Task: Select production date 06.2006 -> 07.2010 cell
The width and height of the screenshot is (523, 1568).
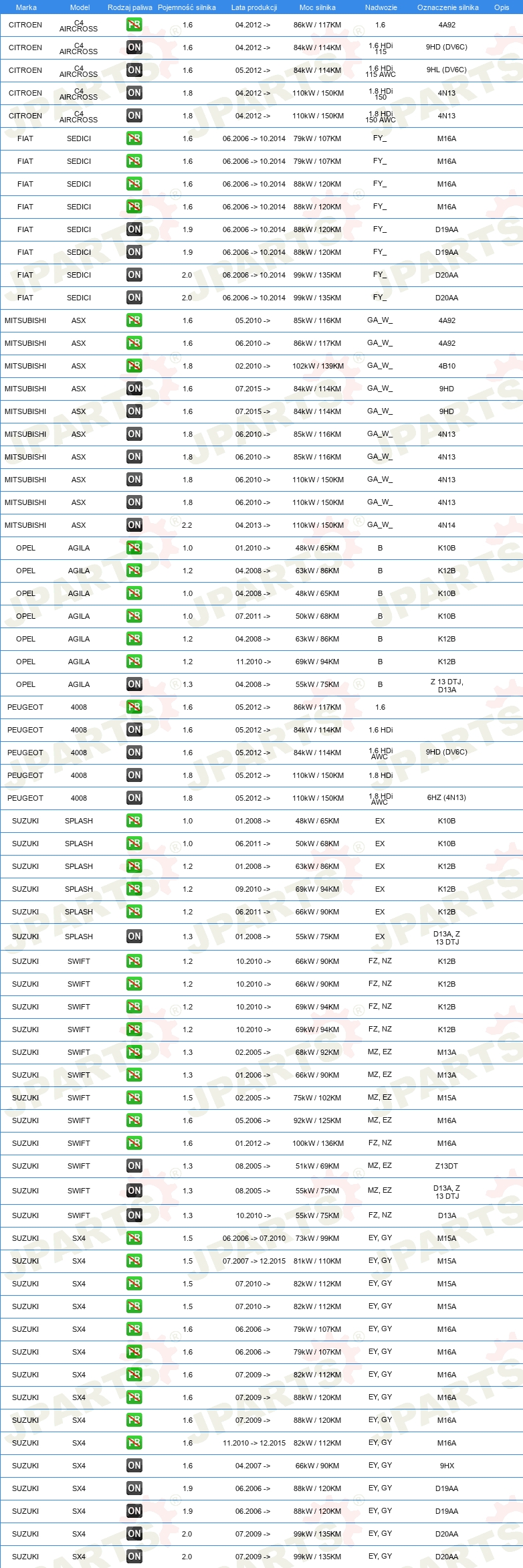Action: pos(254,1238)
